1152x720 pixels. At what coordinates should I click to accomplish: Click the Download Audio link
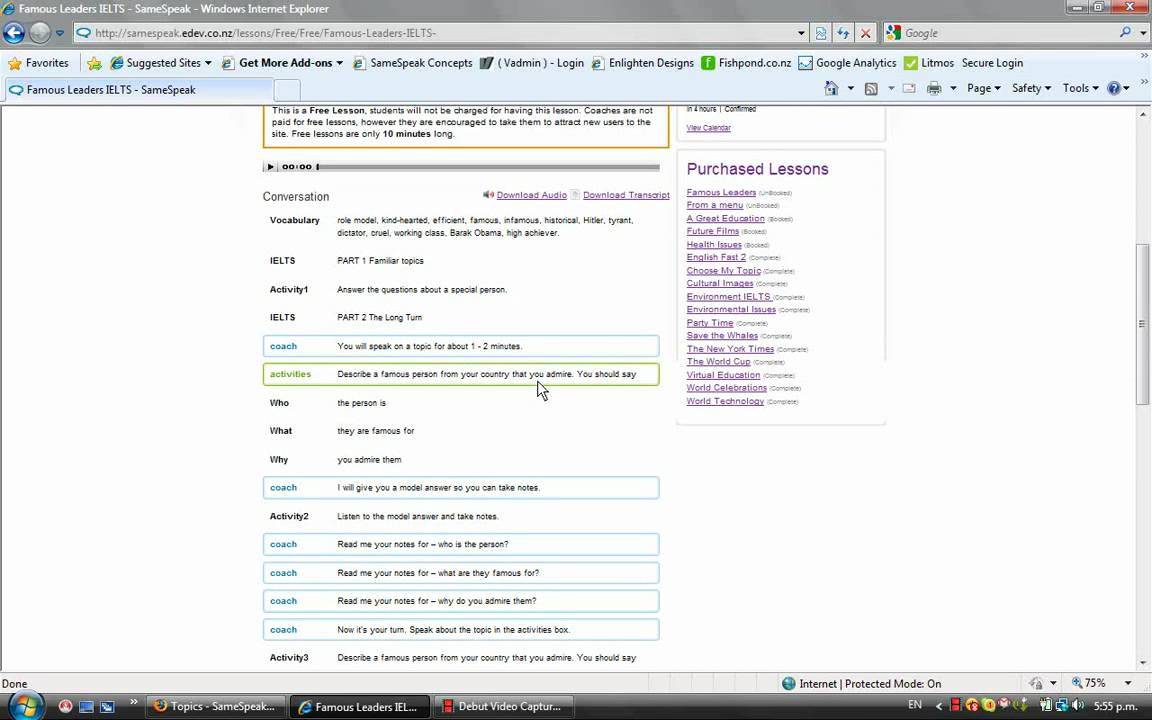click(531, 195)
